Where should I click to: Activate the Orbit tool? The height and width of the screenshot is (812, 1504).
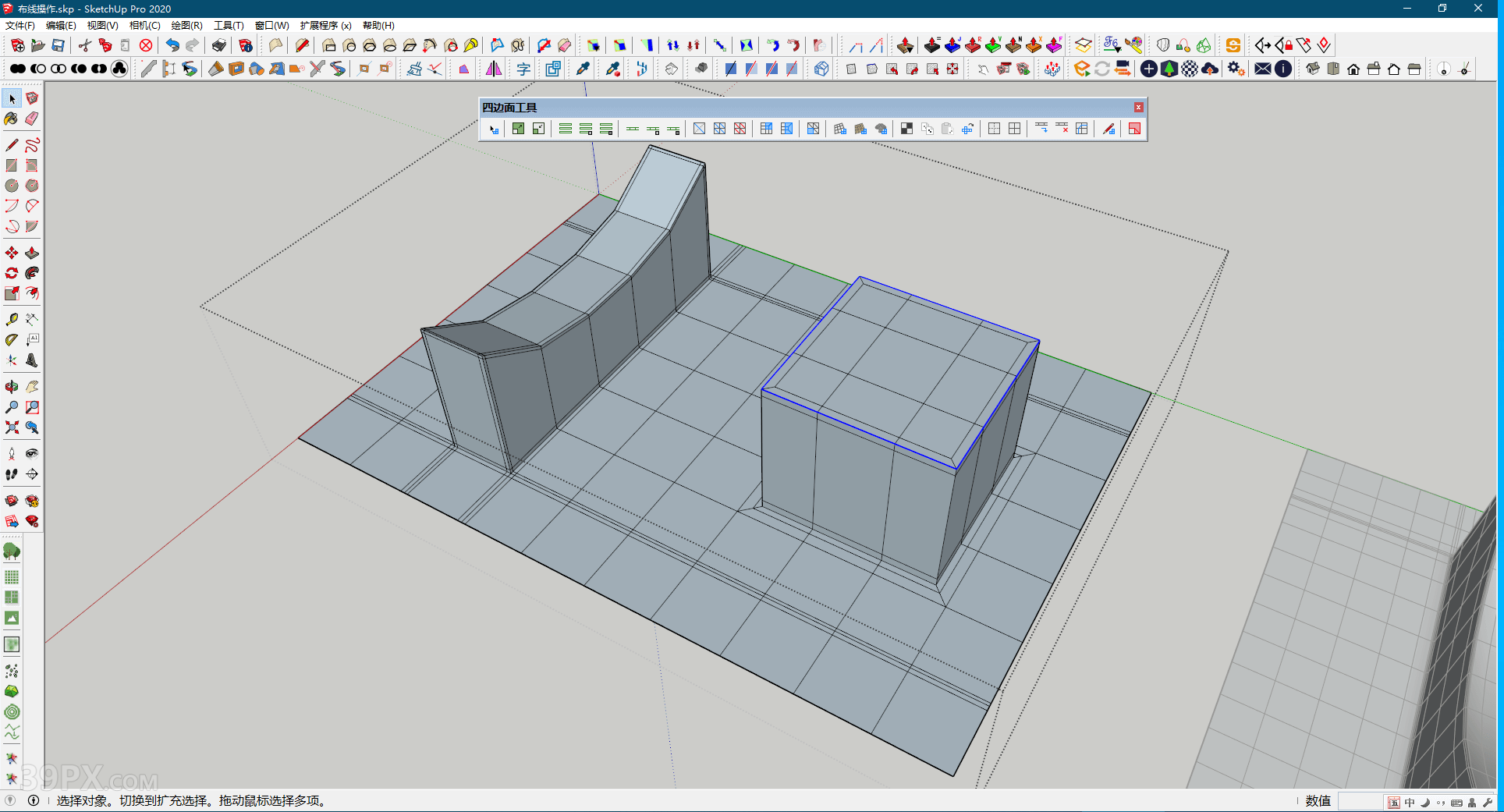click(x=12, y=387)
